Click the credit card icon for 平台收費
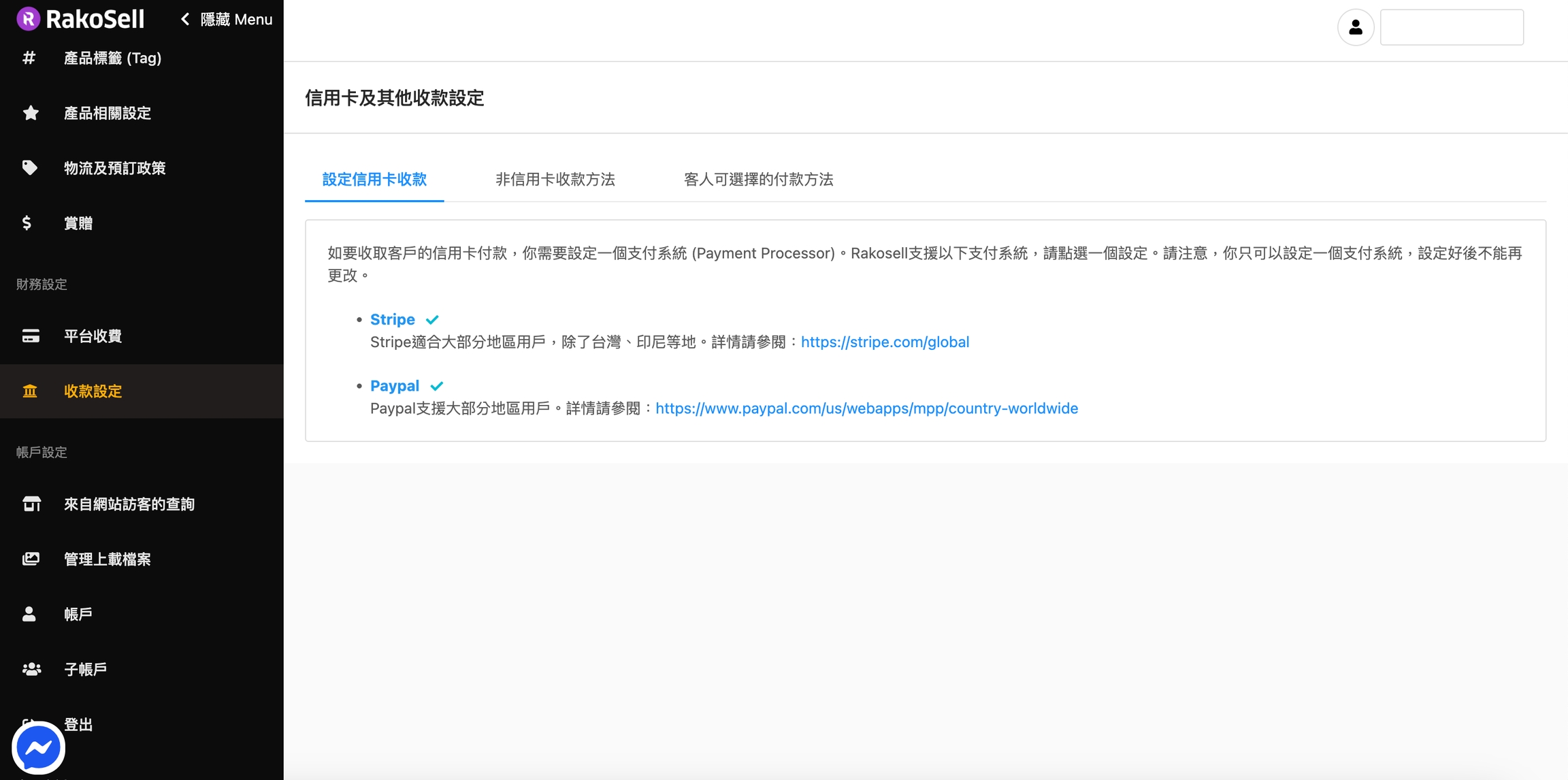The image size is (1568, 780). (31, 336)
